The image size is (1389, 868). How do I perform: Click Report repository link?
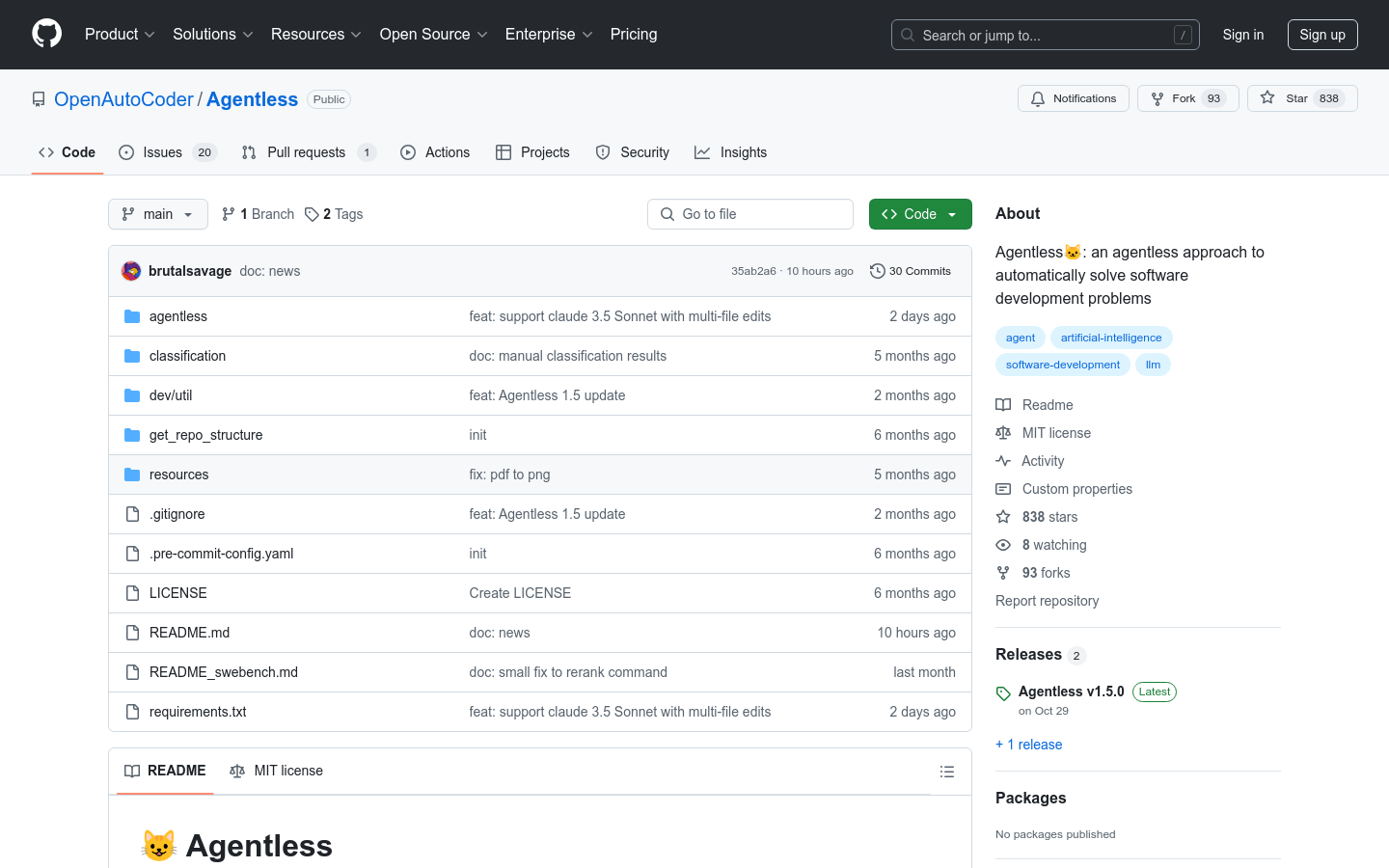1047,601
